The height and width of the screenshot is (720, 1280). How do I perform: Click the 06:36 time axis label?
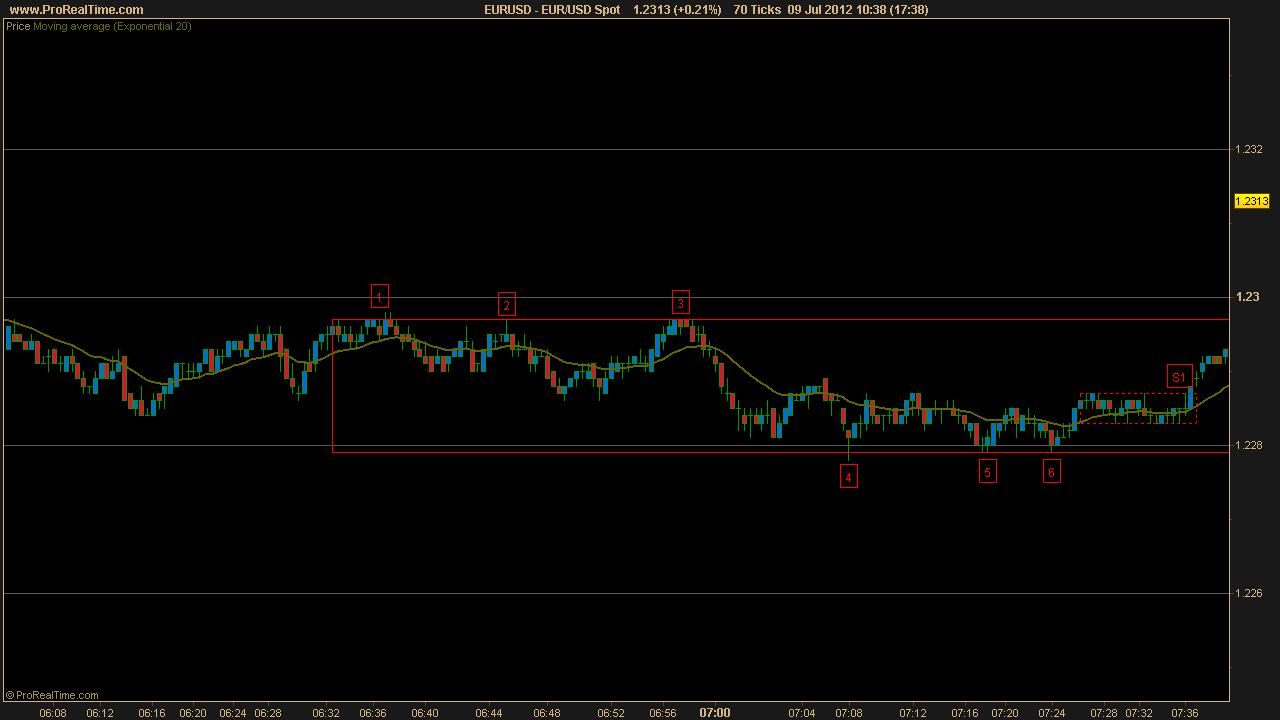point(373,713)
